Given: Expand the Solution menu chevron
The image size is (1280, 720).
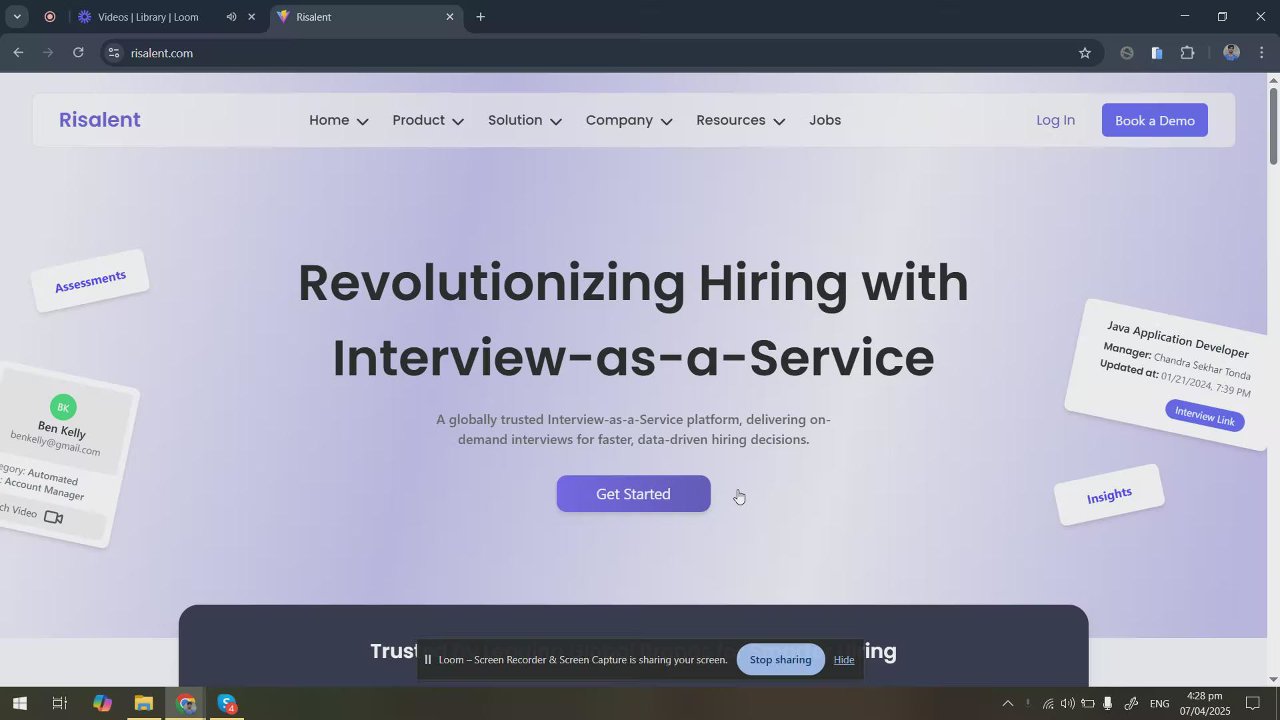Looking at the screenshot, I should pyautogui.click(x=556, y=121).
